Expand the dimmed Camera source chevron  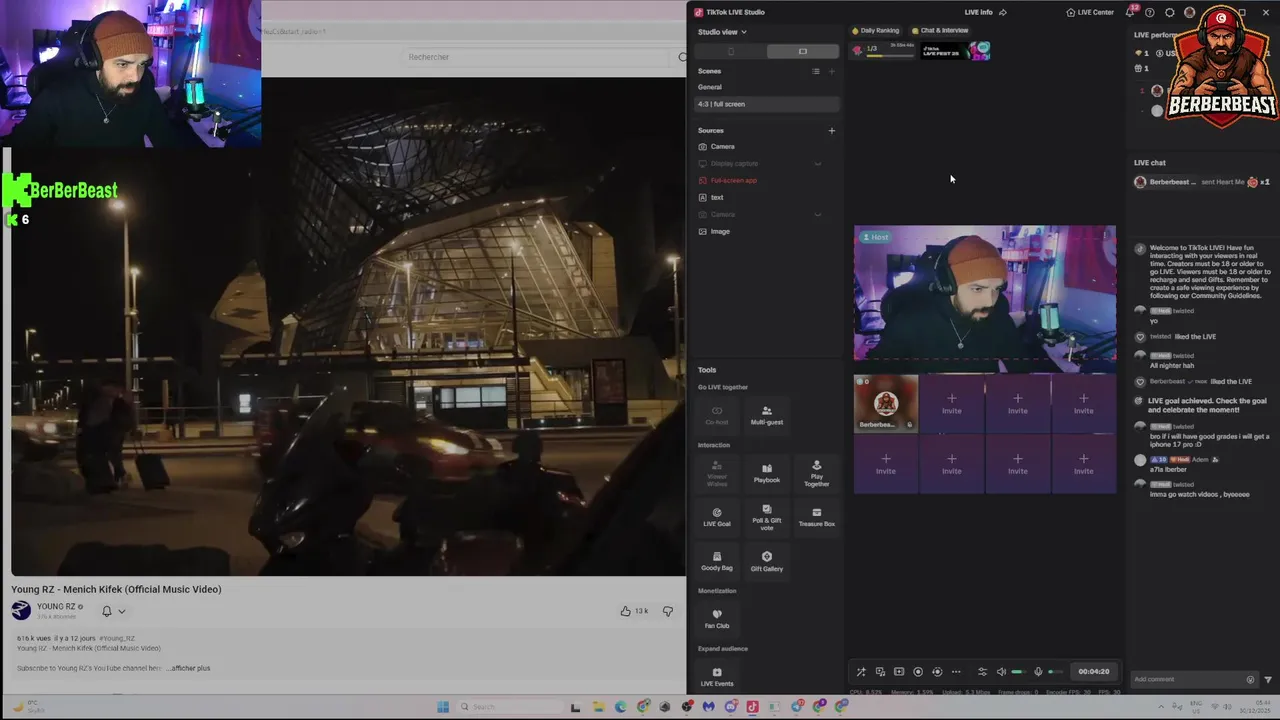pos(817,214)
